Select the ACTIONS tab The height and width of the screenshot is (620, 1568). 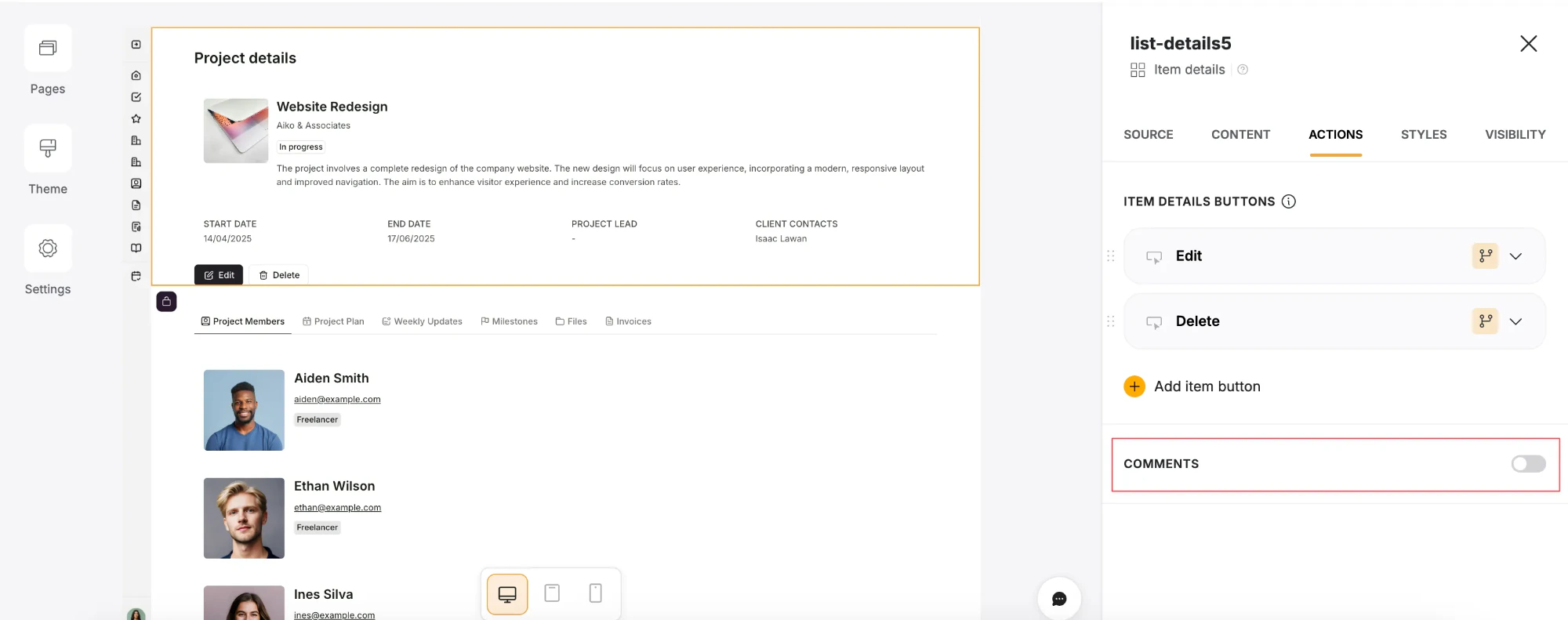point(1335,135)
